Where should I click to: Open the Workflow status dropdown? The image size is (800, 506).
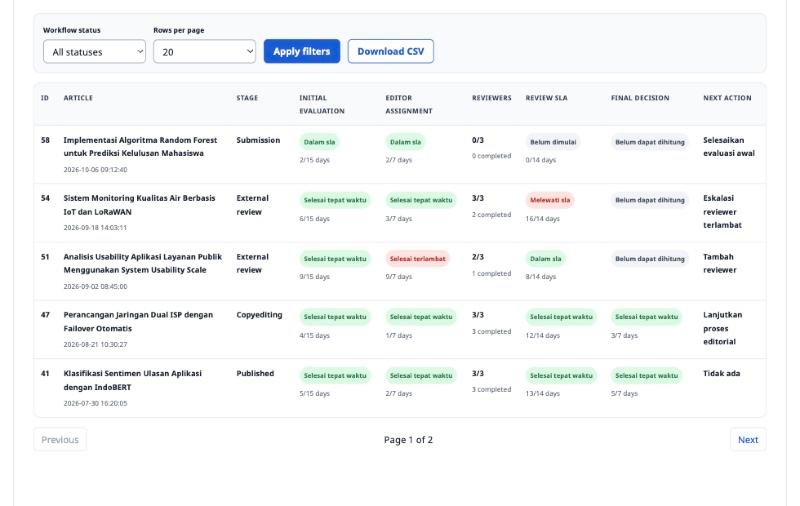click(x=94, y=52)
